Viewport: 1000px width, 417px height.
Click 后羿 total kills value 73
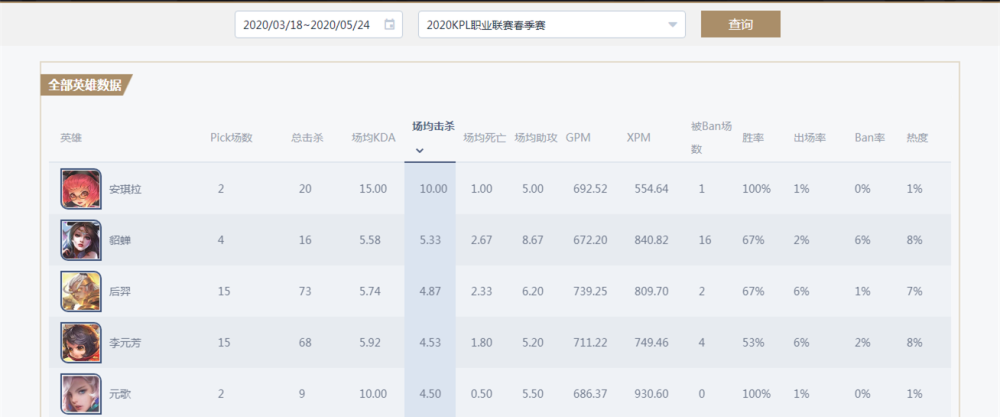point(305,291)
